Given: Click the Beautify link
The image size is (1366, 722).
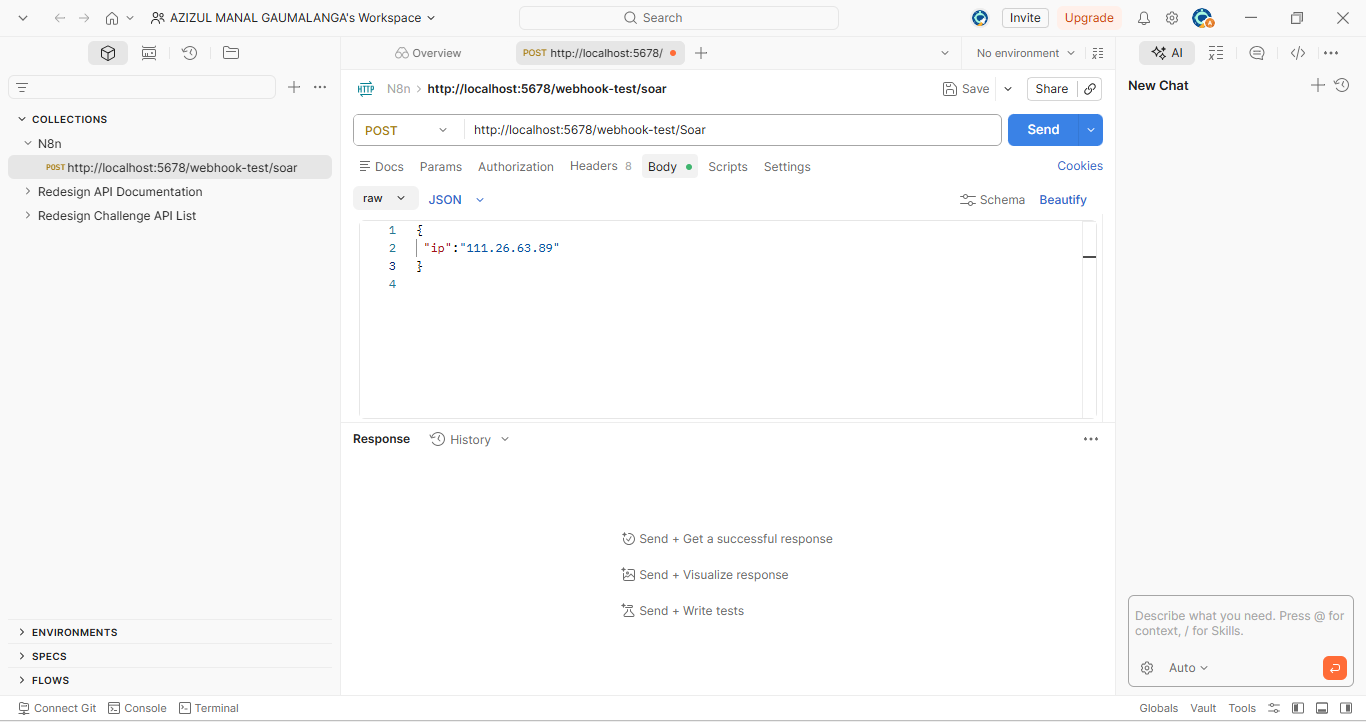Looking at the screenshot, I should pyautogui.click(x=1063, y=200).
